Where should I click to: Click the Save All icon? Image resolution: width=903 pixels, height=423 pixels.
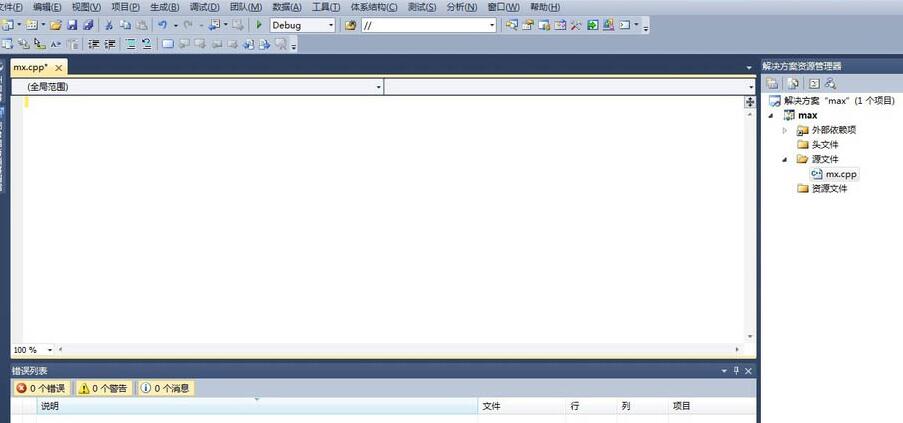[x=88, y=25]
